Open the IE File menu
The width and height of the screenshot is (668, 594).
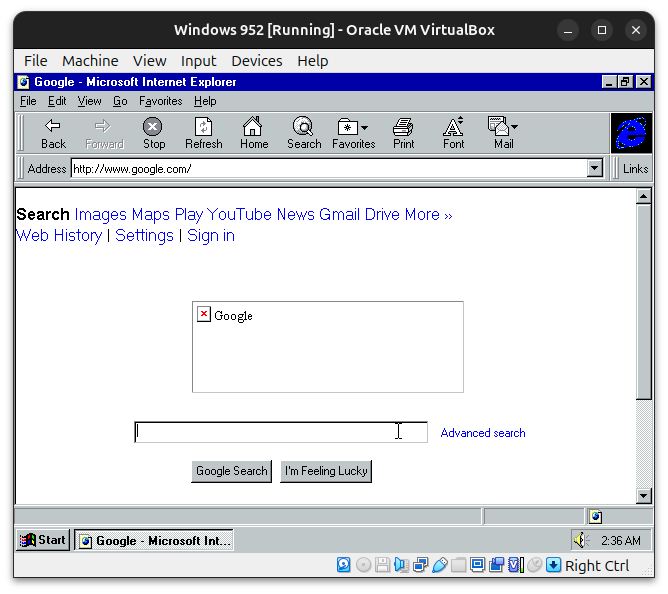(28, 101)
